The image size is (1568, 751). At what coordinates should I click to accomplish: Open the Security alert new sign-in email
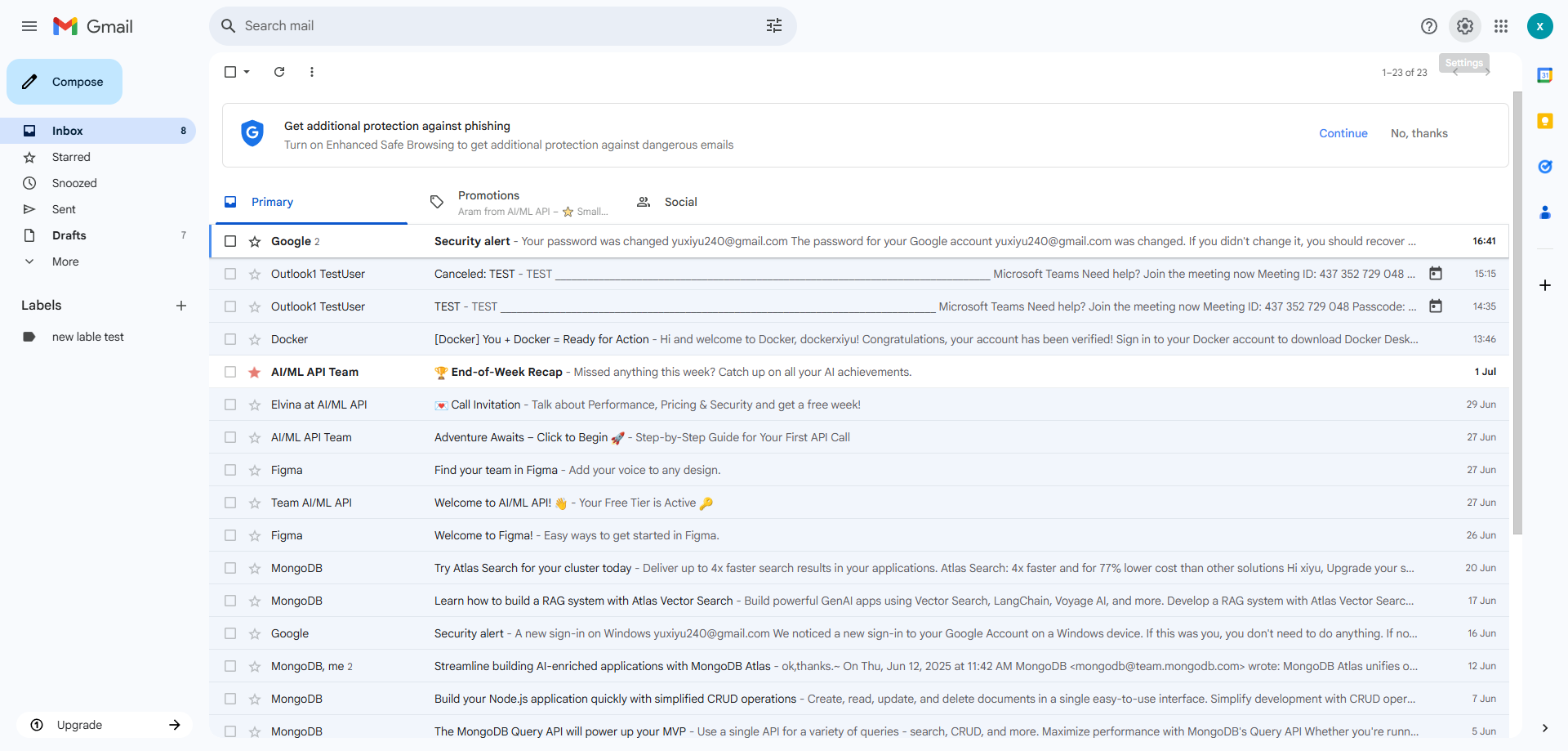[859, 633]
